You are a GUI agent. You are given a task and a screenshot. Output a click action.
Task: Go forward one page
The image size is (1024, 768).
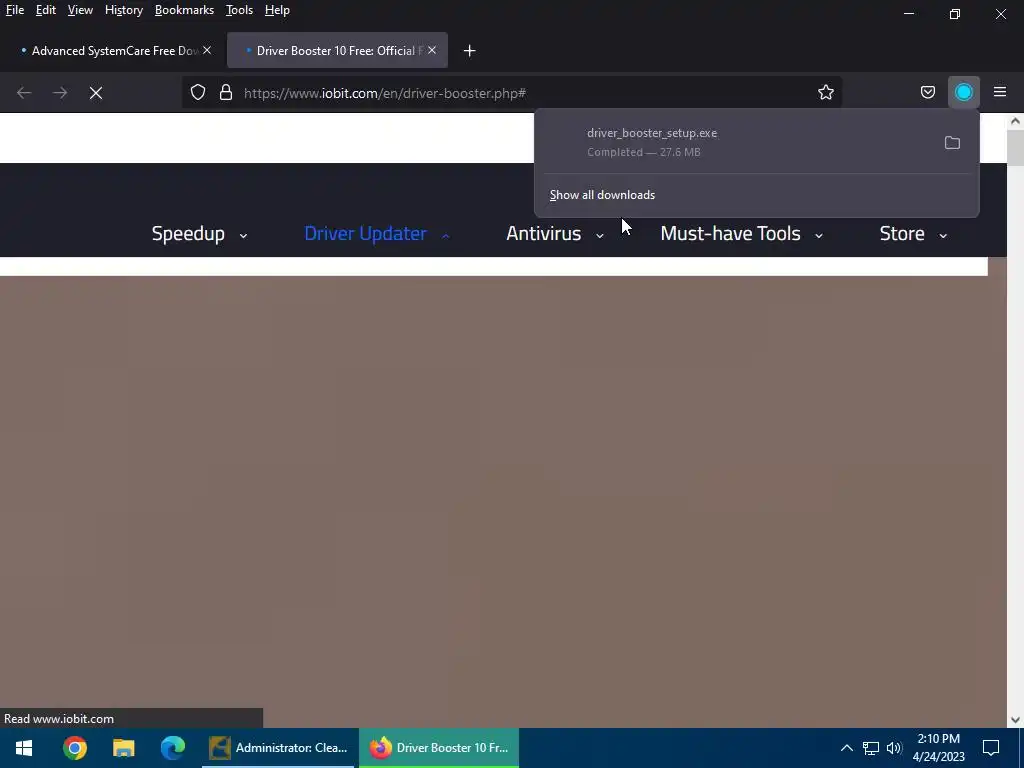60,93
